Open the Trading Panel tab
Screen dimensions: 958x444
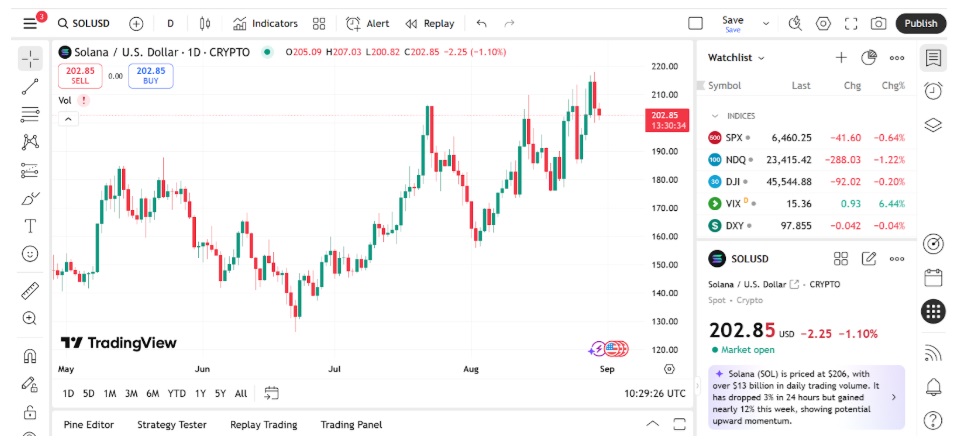351,424
